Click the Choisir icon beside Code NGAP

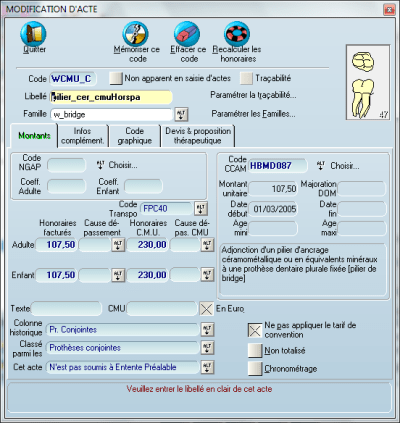100,165
